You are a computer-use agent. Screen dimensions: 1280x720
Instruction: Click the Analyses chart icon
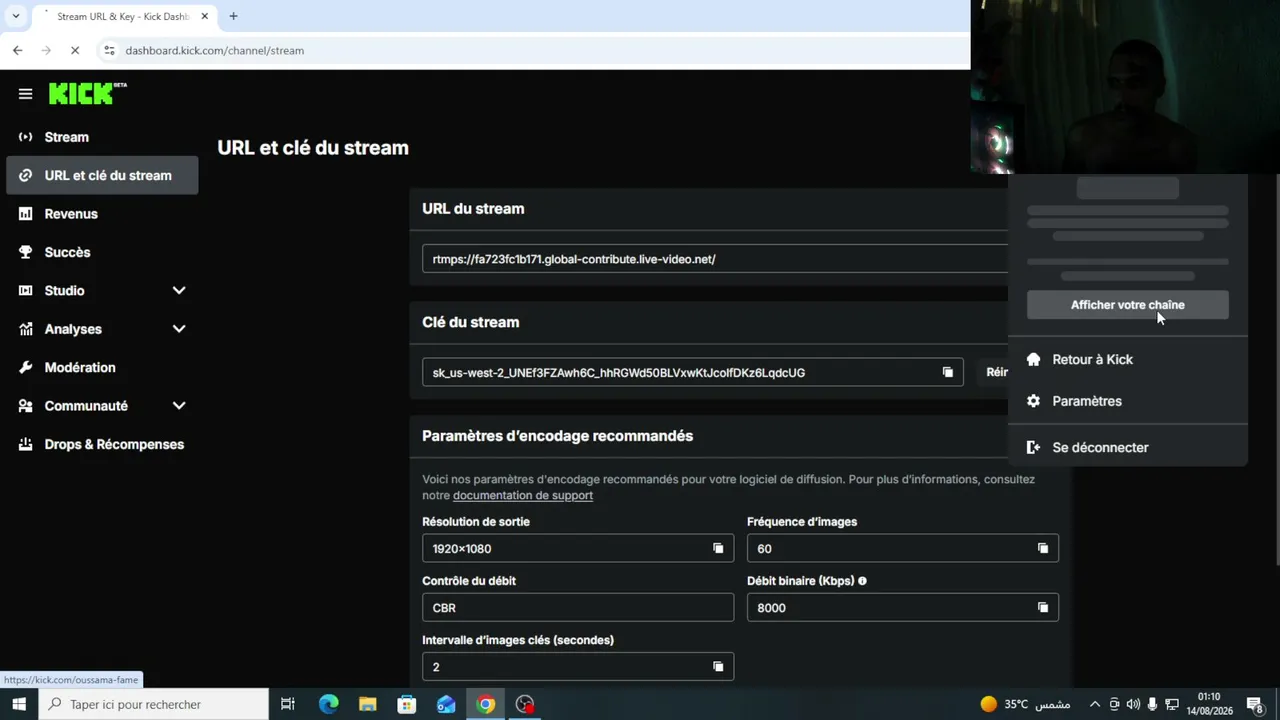(26, 329)
